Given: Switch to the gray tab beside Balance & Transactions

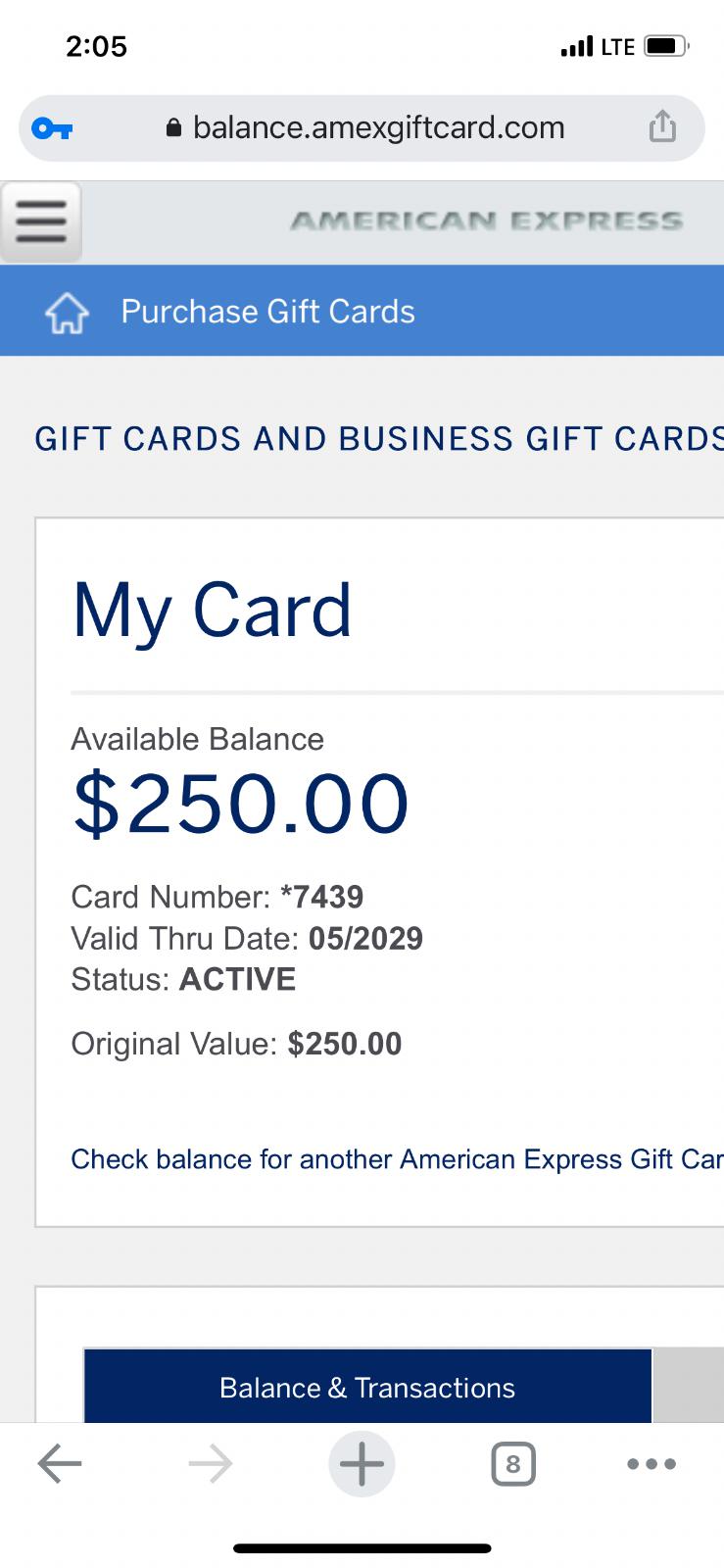Looking at the screenshot, I should (x=688, y=1387).
